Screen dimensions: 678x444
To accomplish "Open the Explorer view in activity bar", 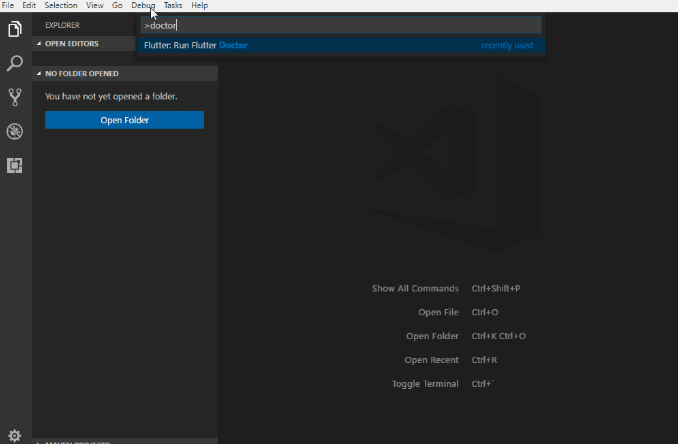I will (15, 30).
